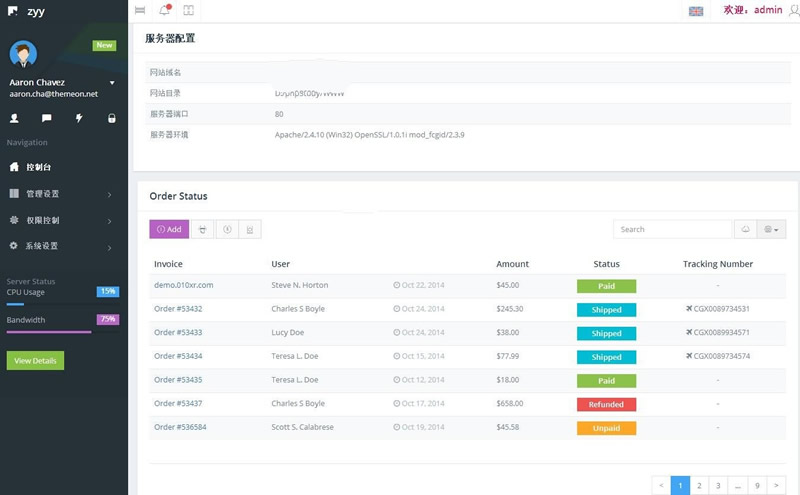Viewport: 800px width, 495px height.
Task: Click the cloud icon next to Search
Action: (745, 229)
